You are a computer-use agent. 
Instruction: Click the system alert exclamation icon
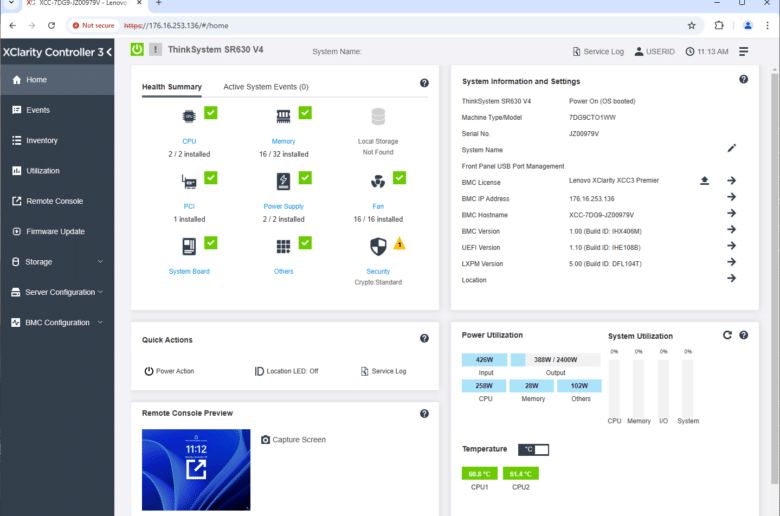(x=155, y=49)
